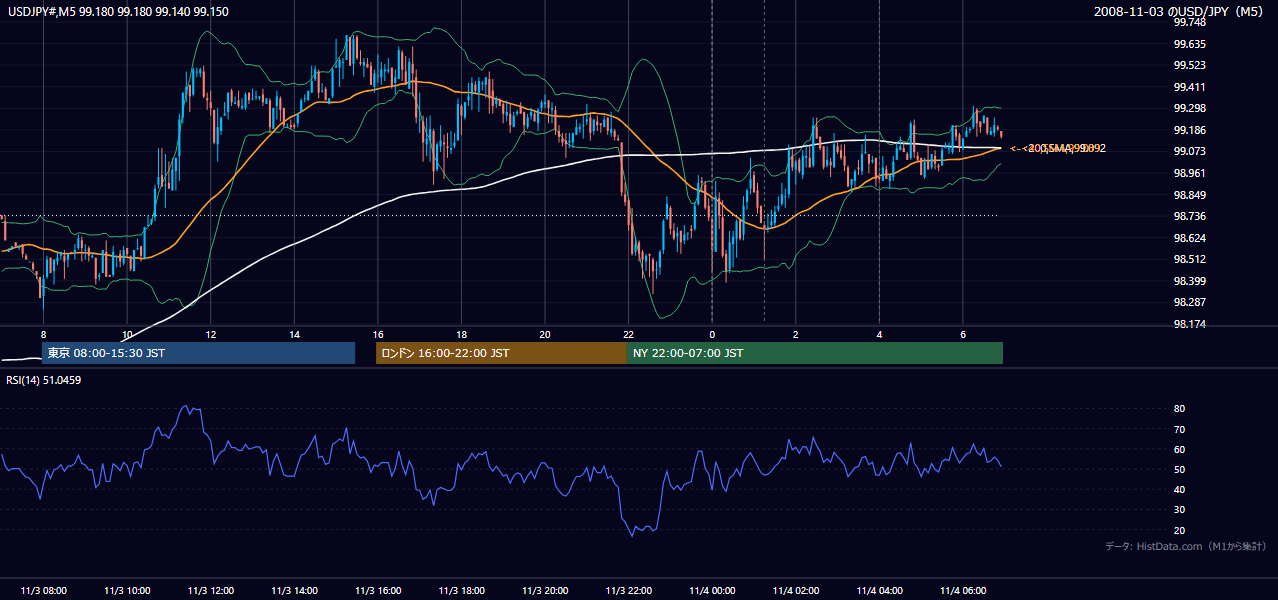
Task: Click the RSI 20 level label
Action: (x=1180, y=530)
